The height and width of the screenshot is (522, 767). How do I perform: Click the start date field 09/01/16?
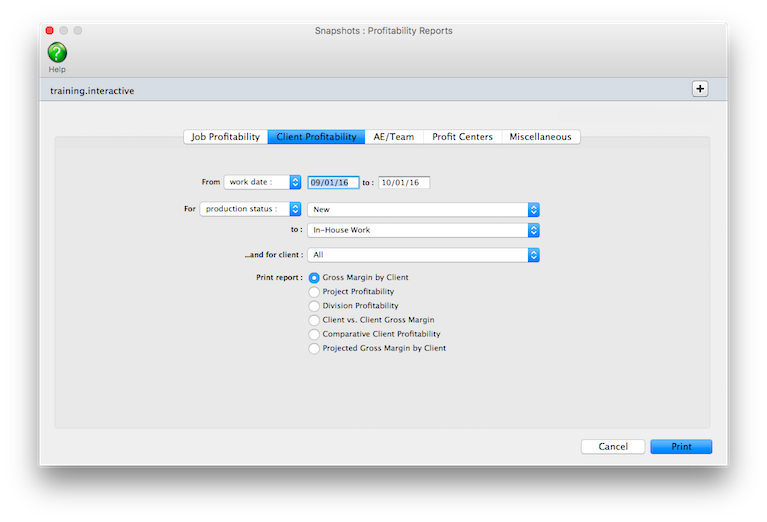(333, 183)
